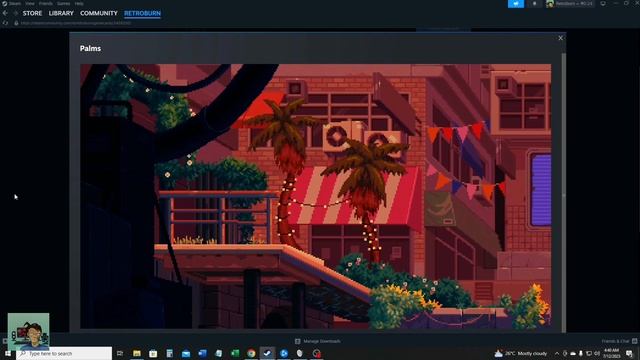
Task: Open the clock and date
Action: pos(611,353)
